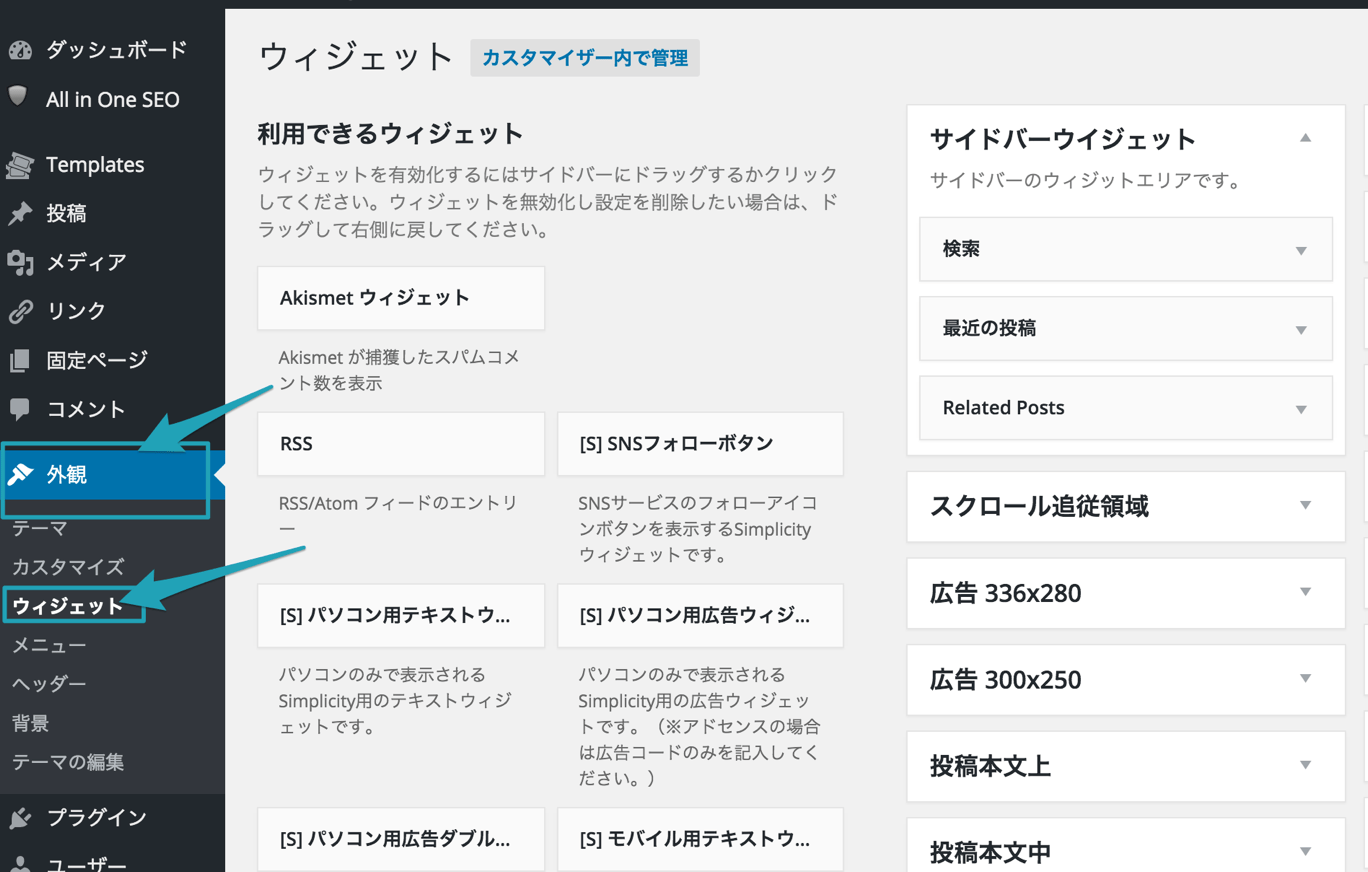Open the プラグイン menu label
Viewport: 1368px width, 872px height.
(97, 818)
